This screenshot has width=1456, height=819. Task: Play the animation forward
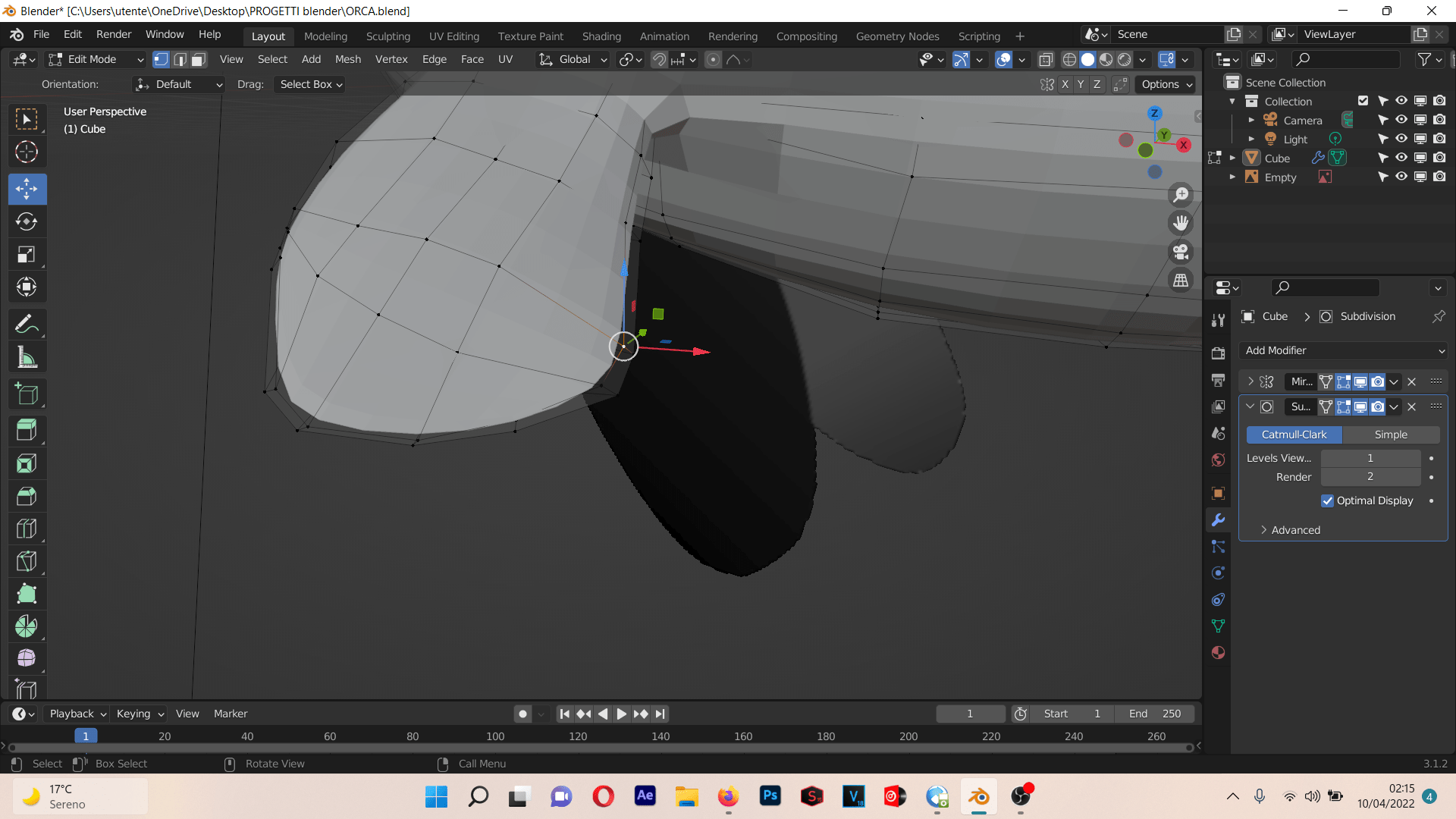(621, 714)
